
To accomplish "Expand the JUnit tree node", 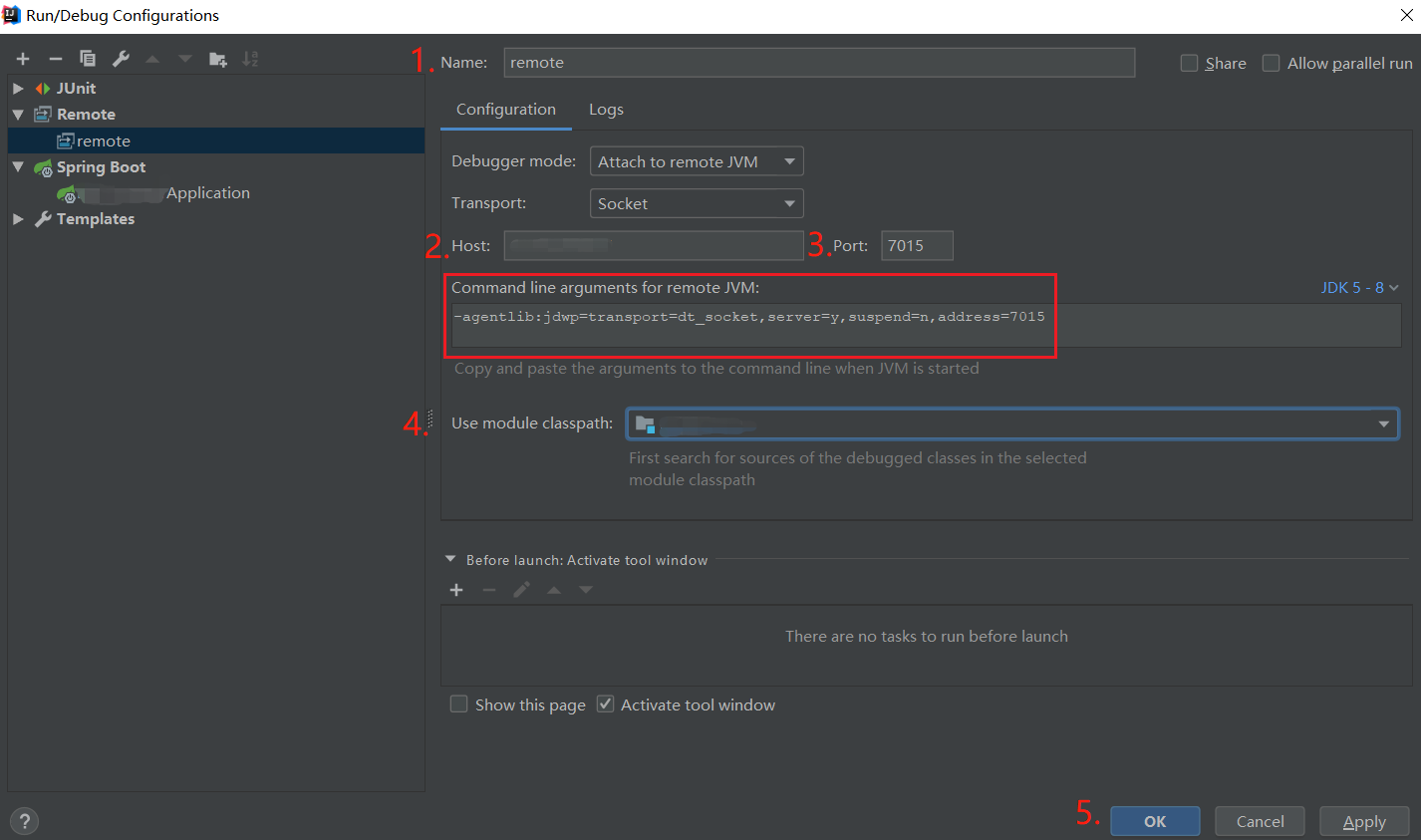I will [18, 89].
